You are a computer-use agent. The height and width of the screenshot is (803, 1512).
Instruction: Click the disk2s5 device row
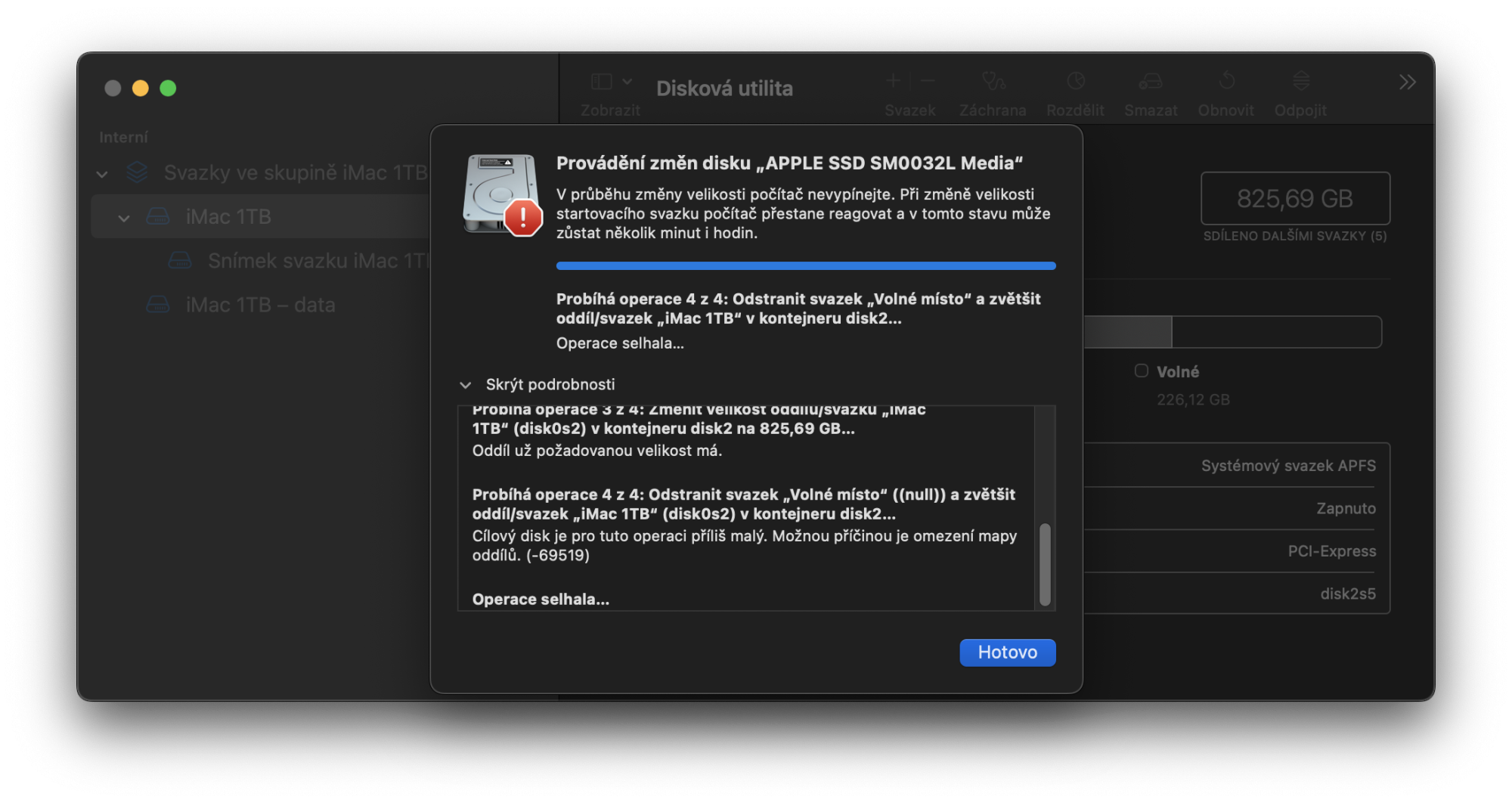(1237, 594)
